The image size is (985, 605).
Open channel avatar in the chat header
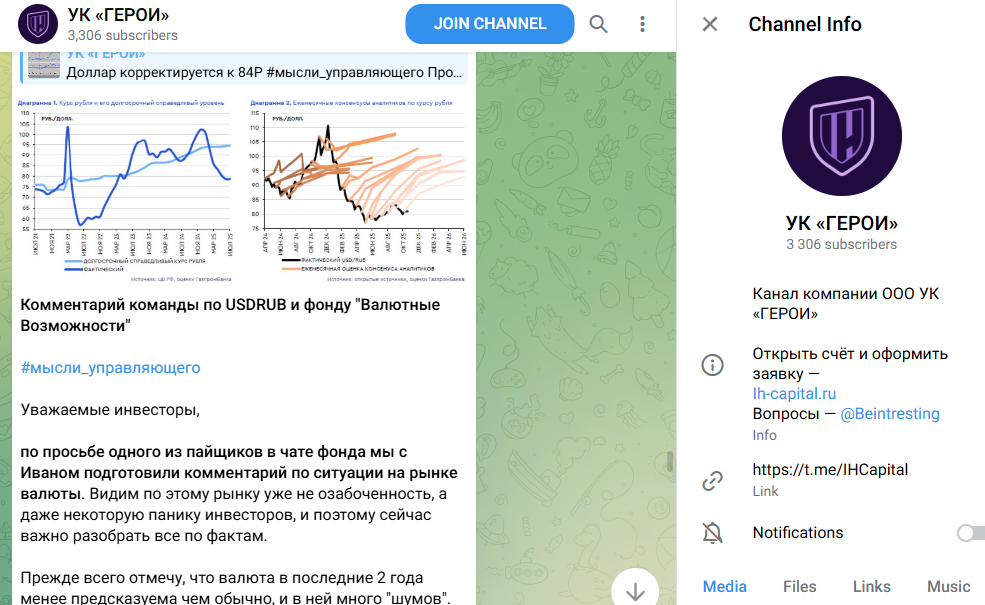coord(38,25)
